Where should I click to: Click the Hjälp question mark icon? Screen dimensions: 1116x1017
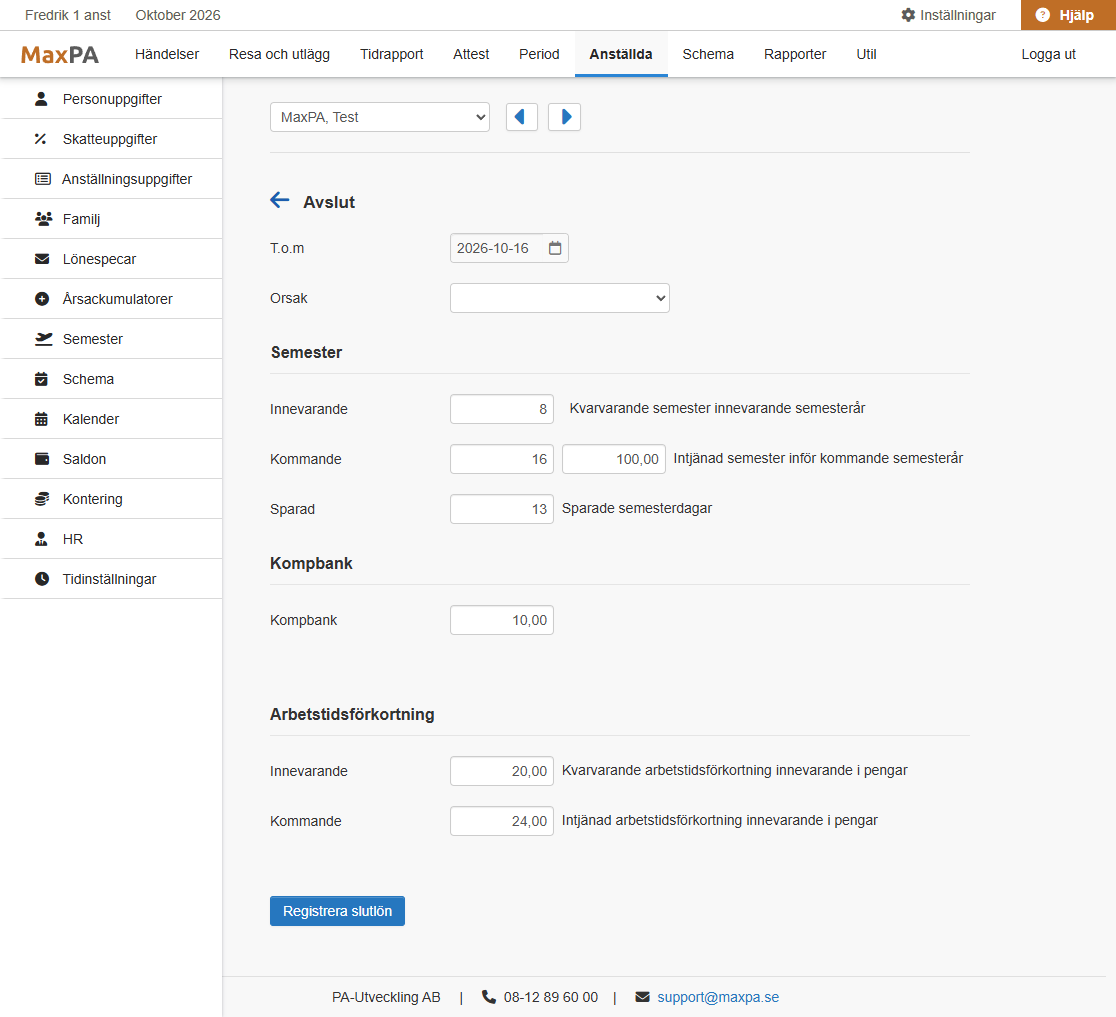(x=1043, y=15)
